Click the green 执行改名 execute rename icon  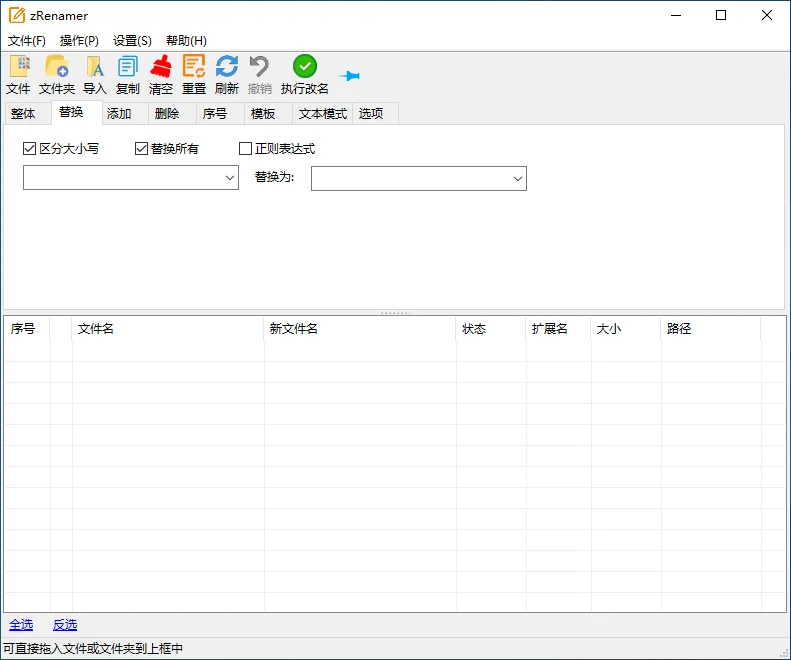click(x=305, y=67)
